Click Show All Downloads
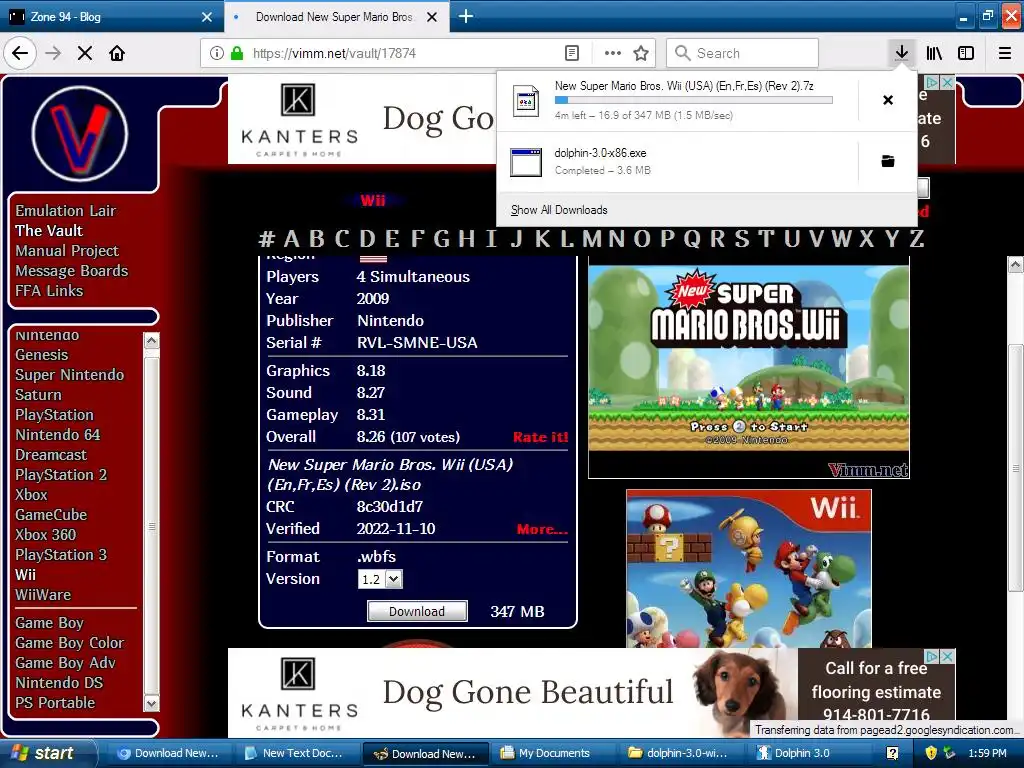 click(x=559, y=210)
